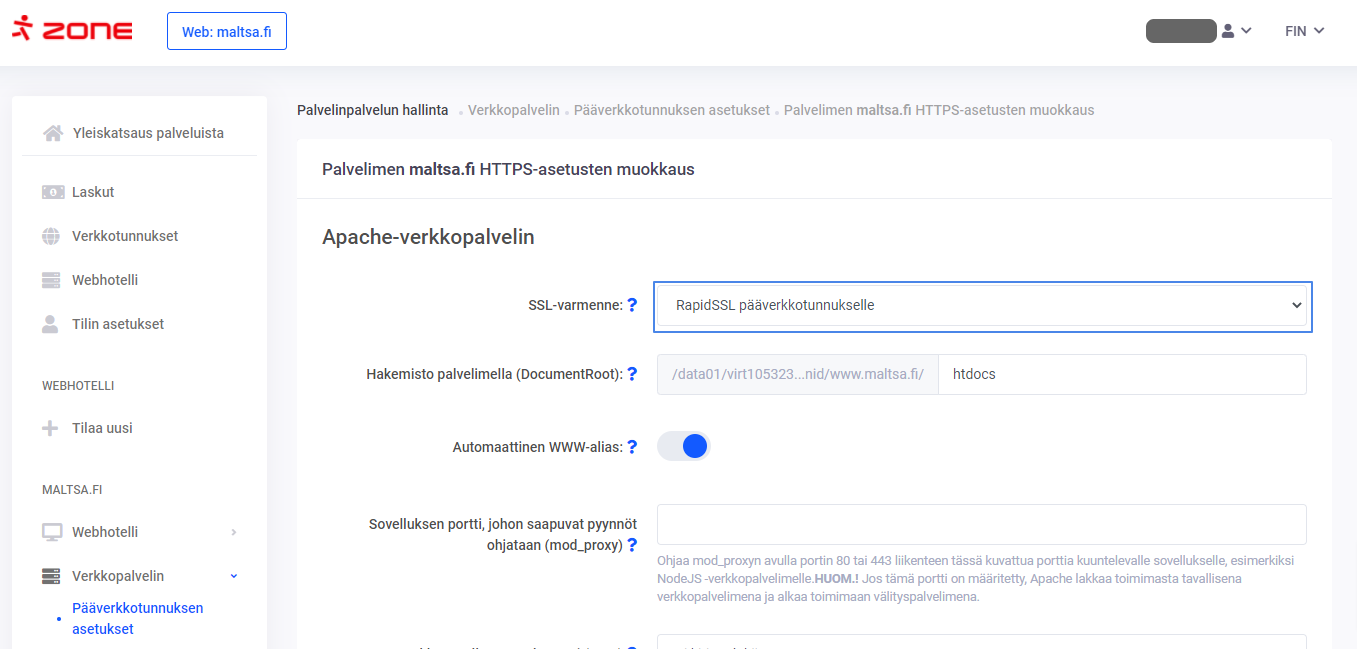
Task: Click the home icon beside Yleiskatsaus palveluista
Action: tap(53, 133)
